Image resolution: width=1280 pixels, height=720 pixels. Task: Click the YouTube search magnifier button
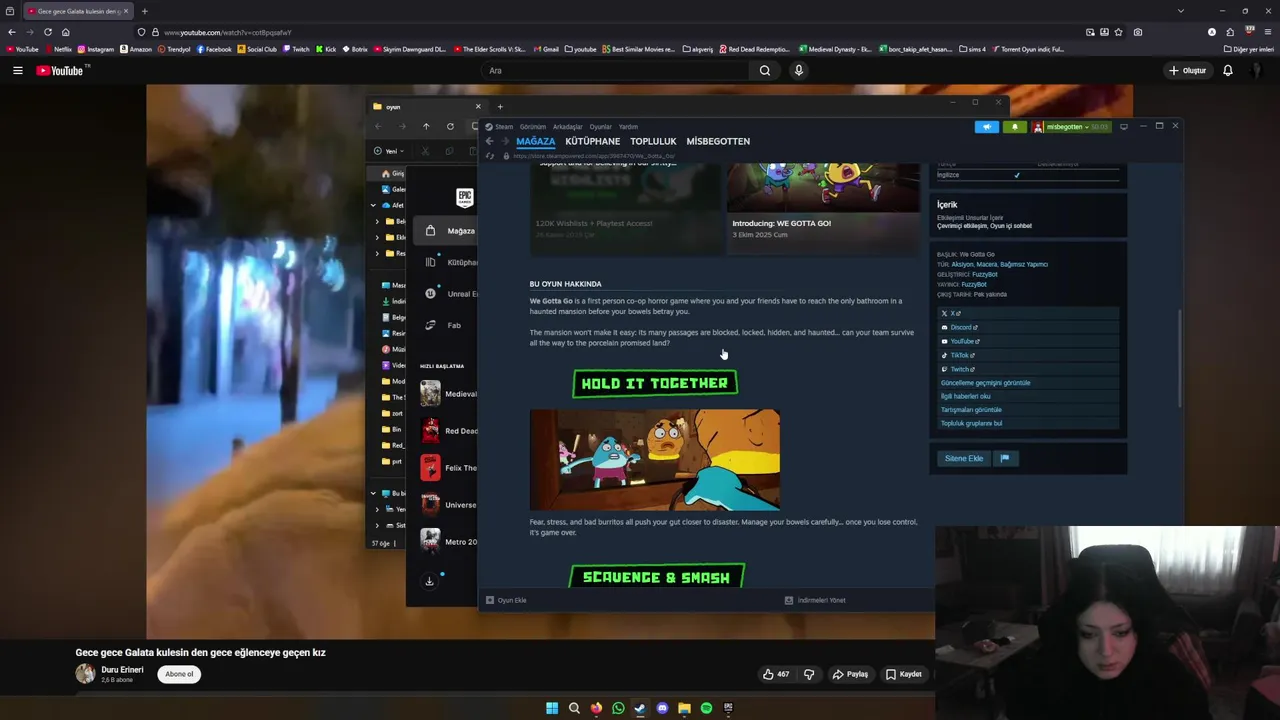[x=765, y=70]
